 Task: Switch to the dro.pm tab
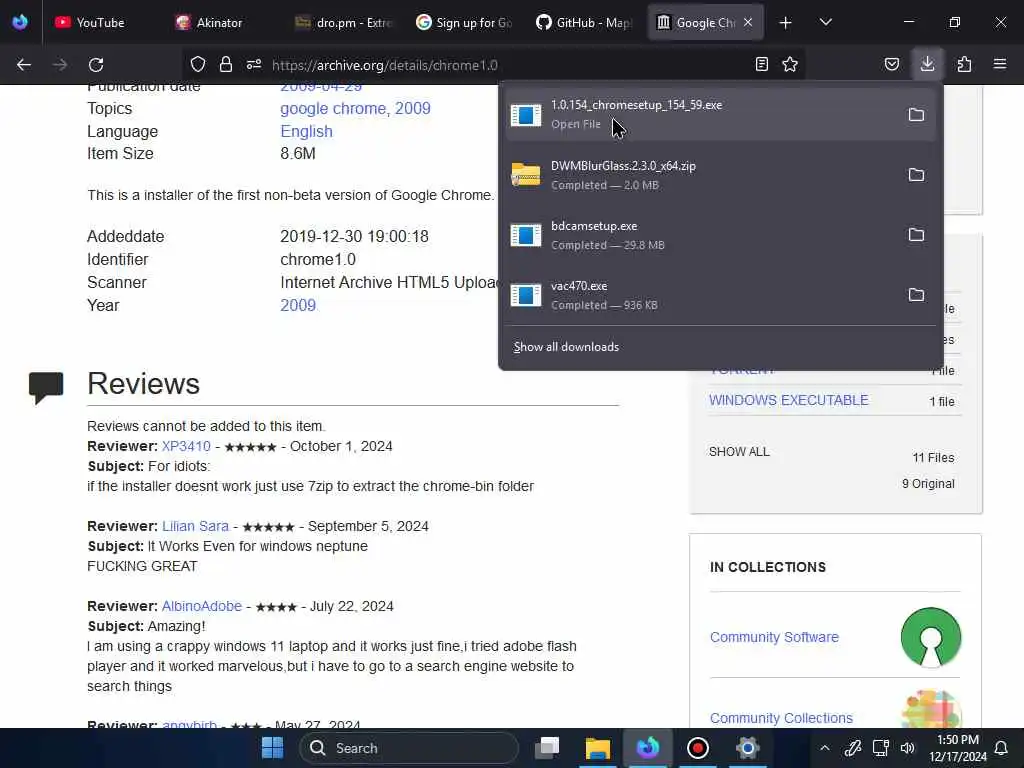tap(342, 23)
